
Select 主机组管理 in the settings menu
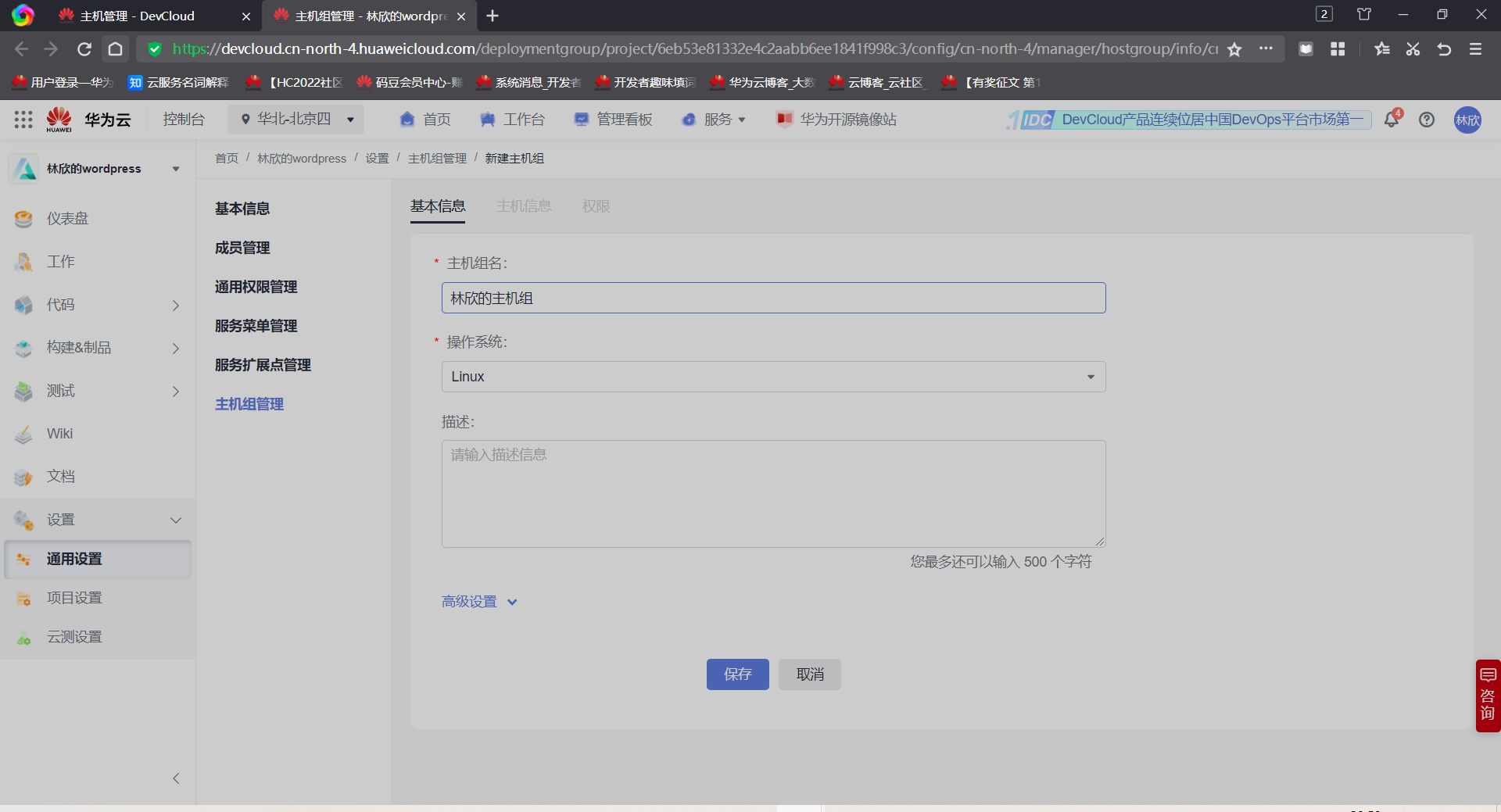(249, 404)
